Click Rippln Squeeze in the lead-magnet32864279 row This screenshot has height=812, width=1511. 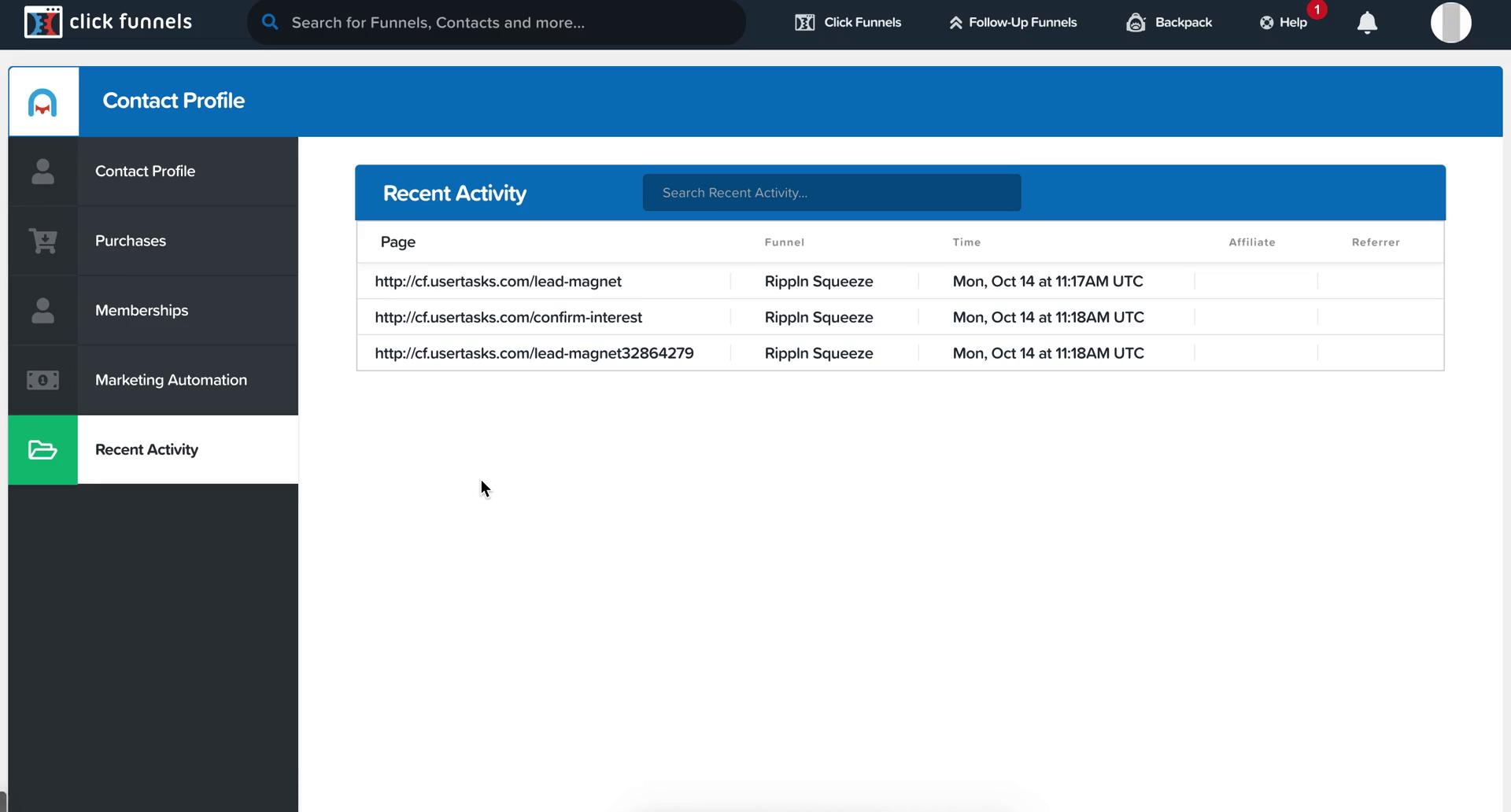[x=818, y=353]
